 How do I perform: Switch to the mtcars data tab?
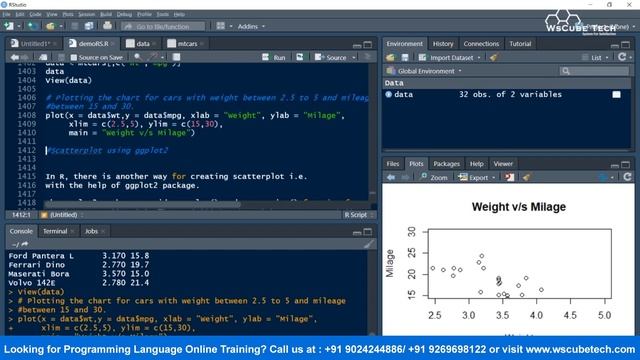point(187,43)
